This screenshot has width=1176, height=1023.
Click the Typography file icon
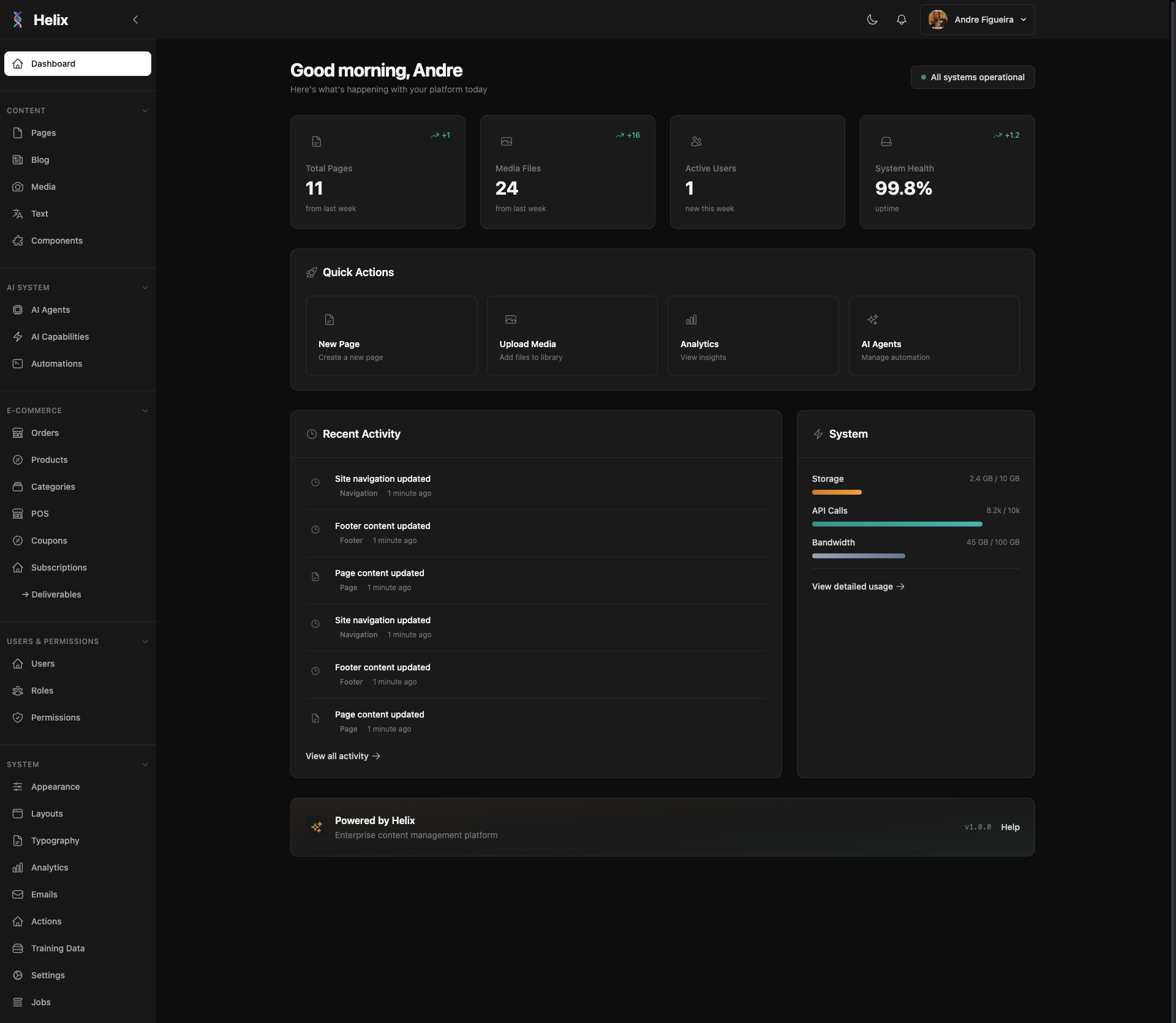[18, 841]
